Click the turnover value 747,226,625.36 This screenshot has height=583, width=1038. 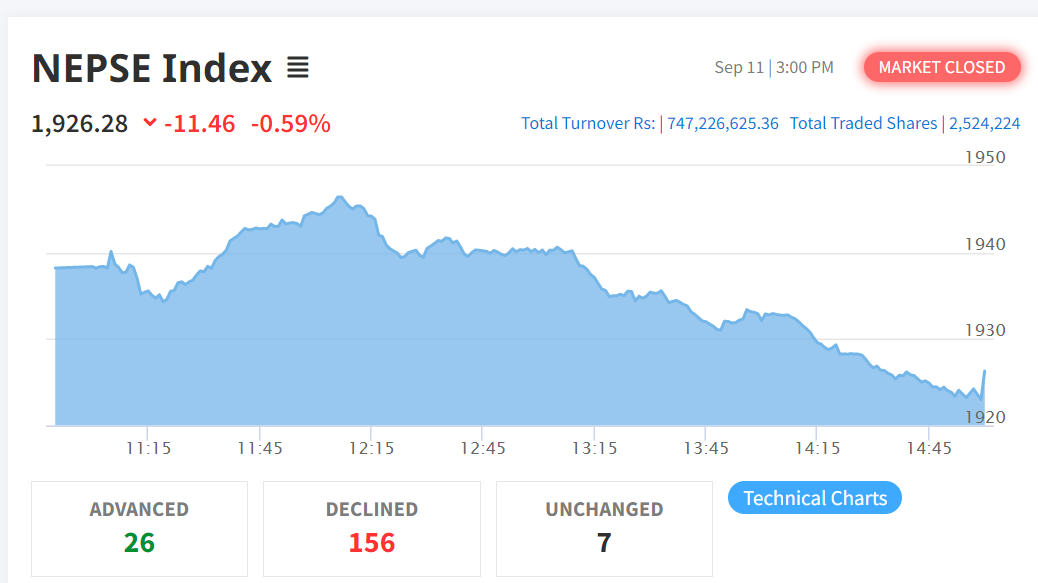(x=722, y=123)
